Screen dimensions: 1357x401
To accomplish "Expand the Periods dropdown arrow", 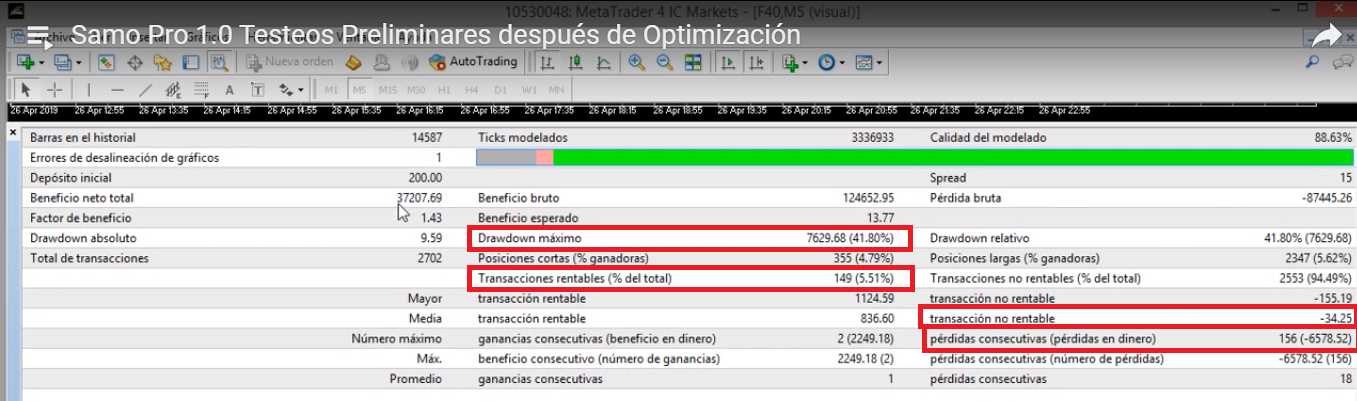I will (842, 62).
